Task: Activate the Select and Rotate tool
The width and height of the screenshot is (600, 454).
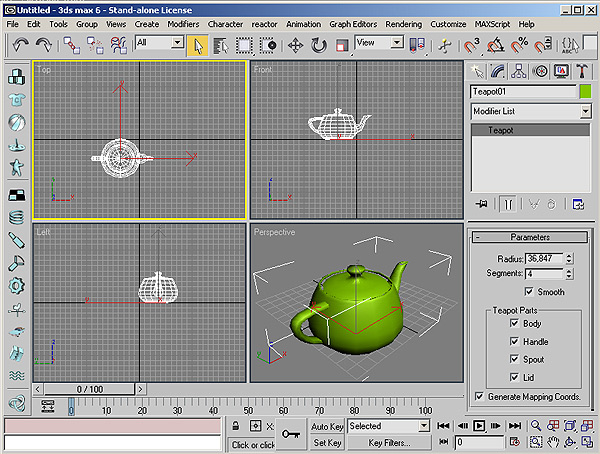Action: tap(319, 45)
